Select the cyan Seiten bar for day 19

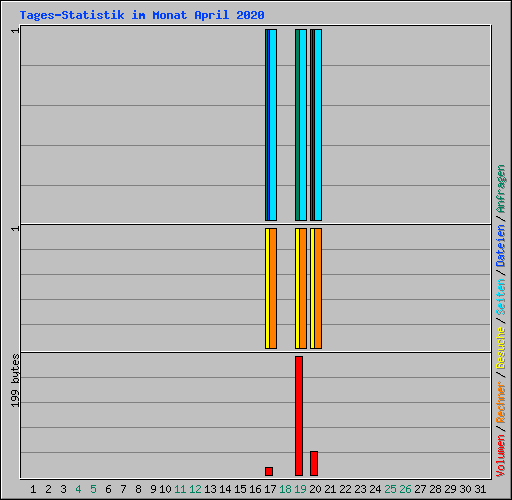[303, 125]
